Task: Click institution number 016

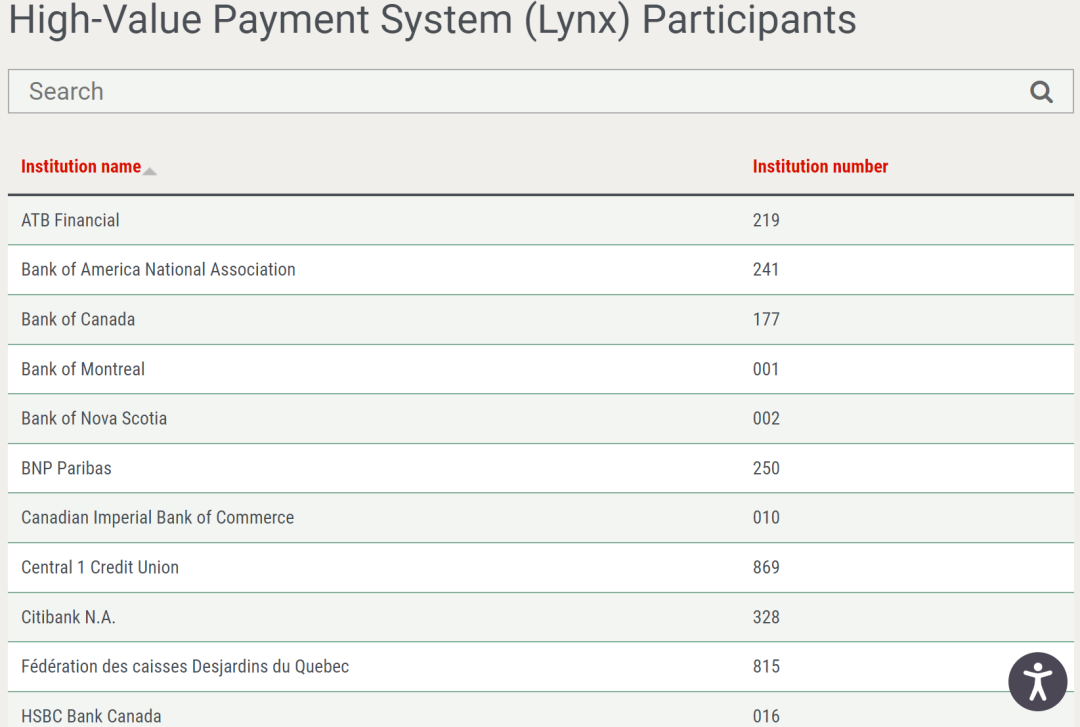Action: tap(766, 716)
